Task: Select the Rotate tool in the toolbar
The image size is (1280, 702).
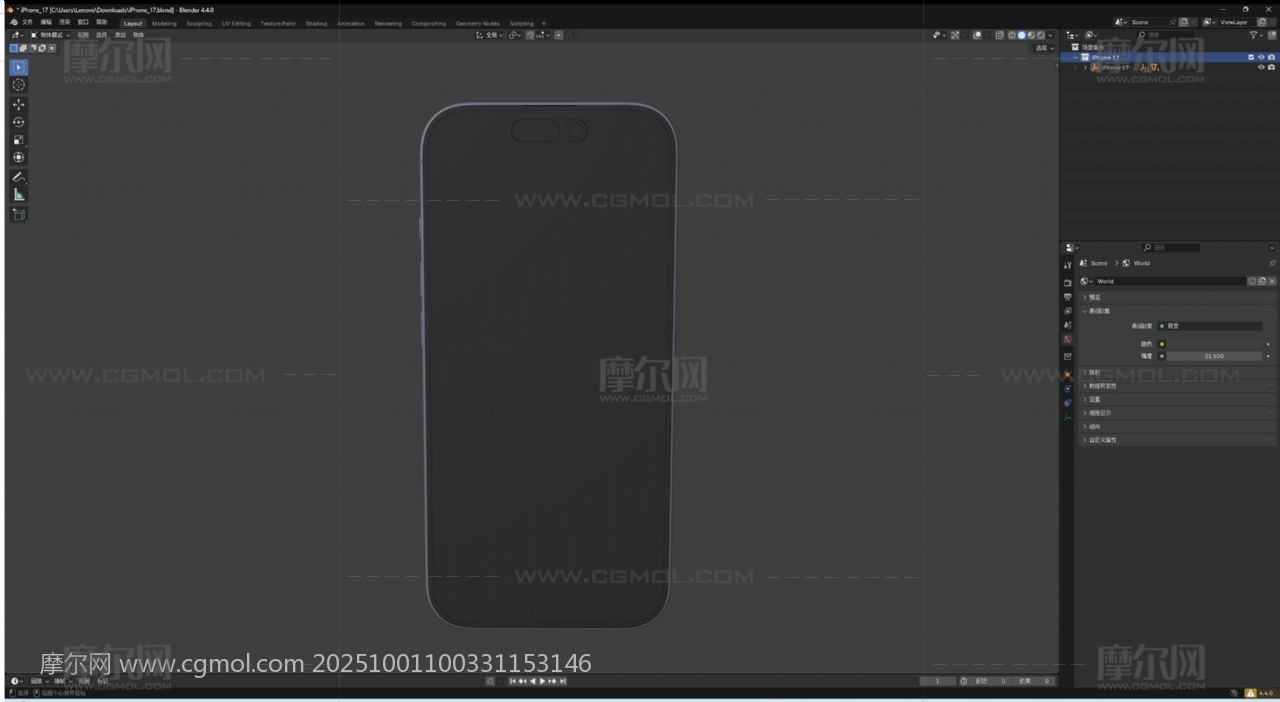Action: click(x=19, y=122)
